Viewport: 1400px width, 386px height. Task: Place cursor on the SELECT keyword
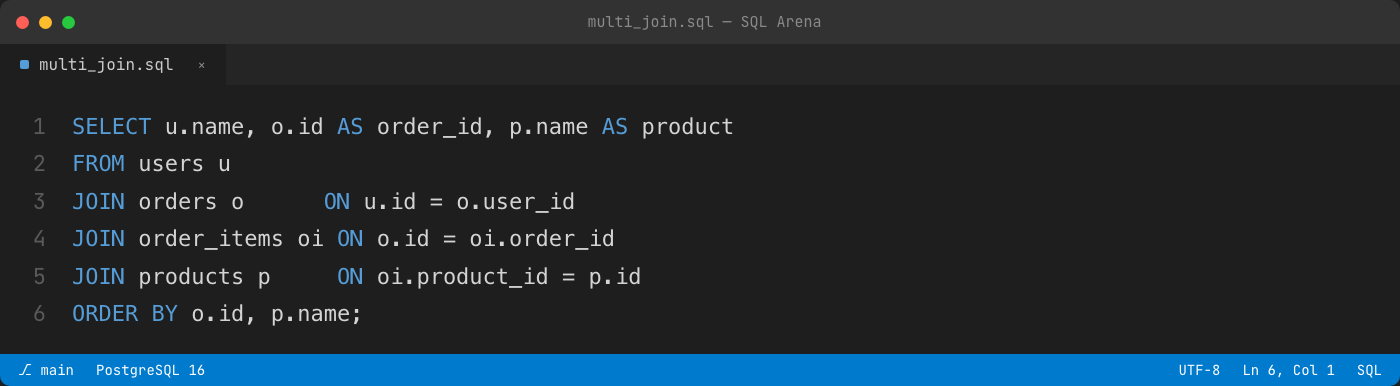point(111,127)
